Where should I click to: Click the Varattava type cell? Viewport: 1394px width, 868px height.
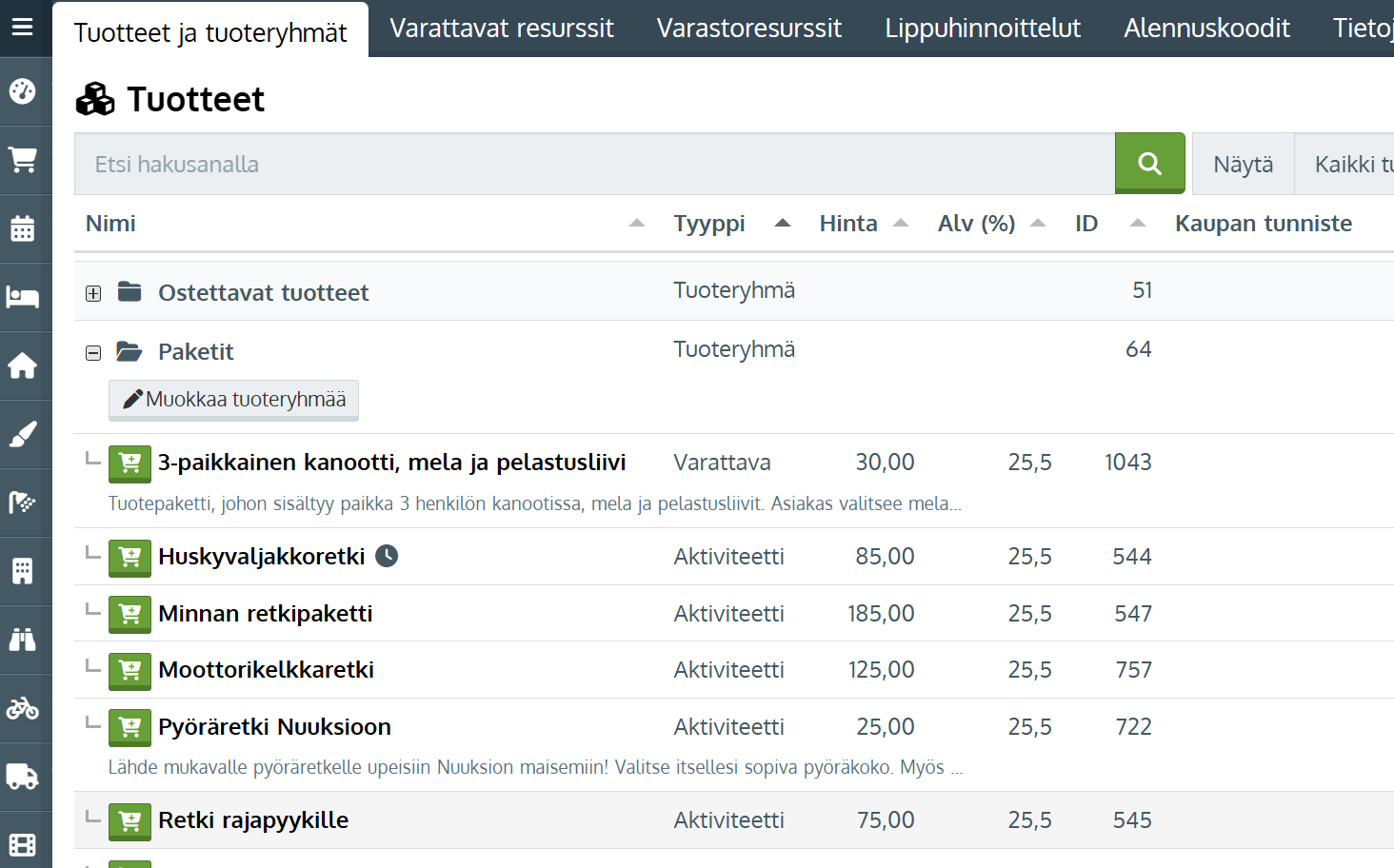point(723,463)
